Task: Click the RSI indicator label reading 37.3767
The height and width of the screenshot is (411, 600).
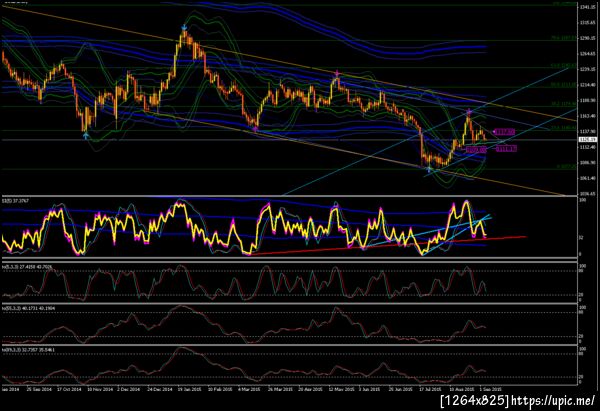Action: tap(15, 201)
